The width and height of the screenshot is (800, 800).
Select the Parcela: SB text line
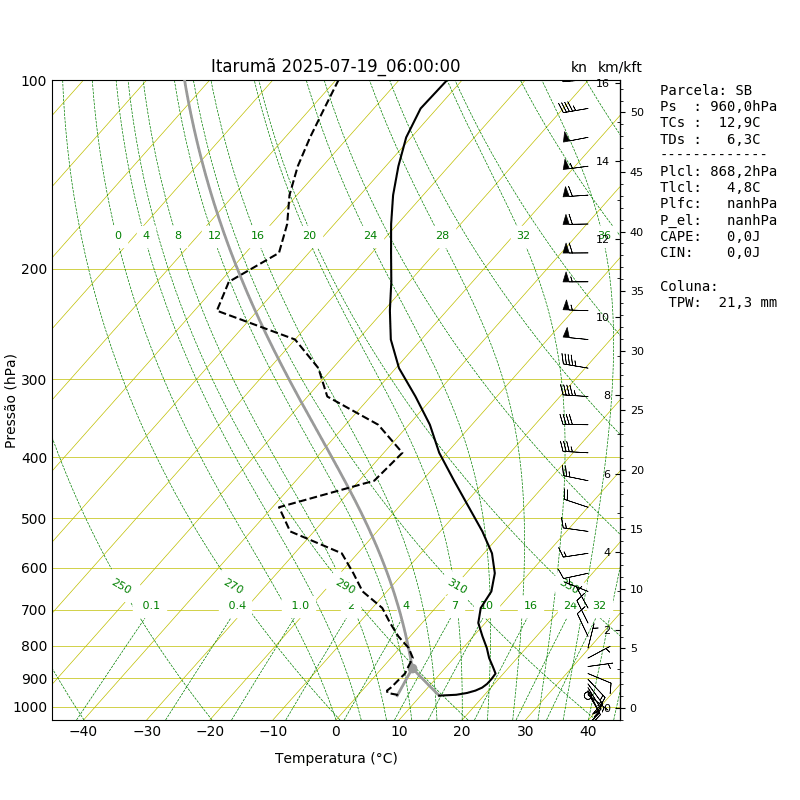point(706,90)
